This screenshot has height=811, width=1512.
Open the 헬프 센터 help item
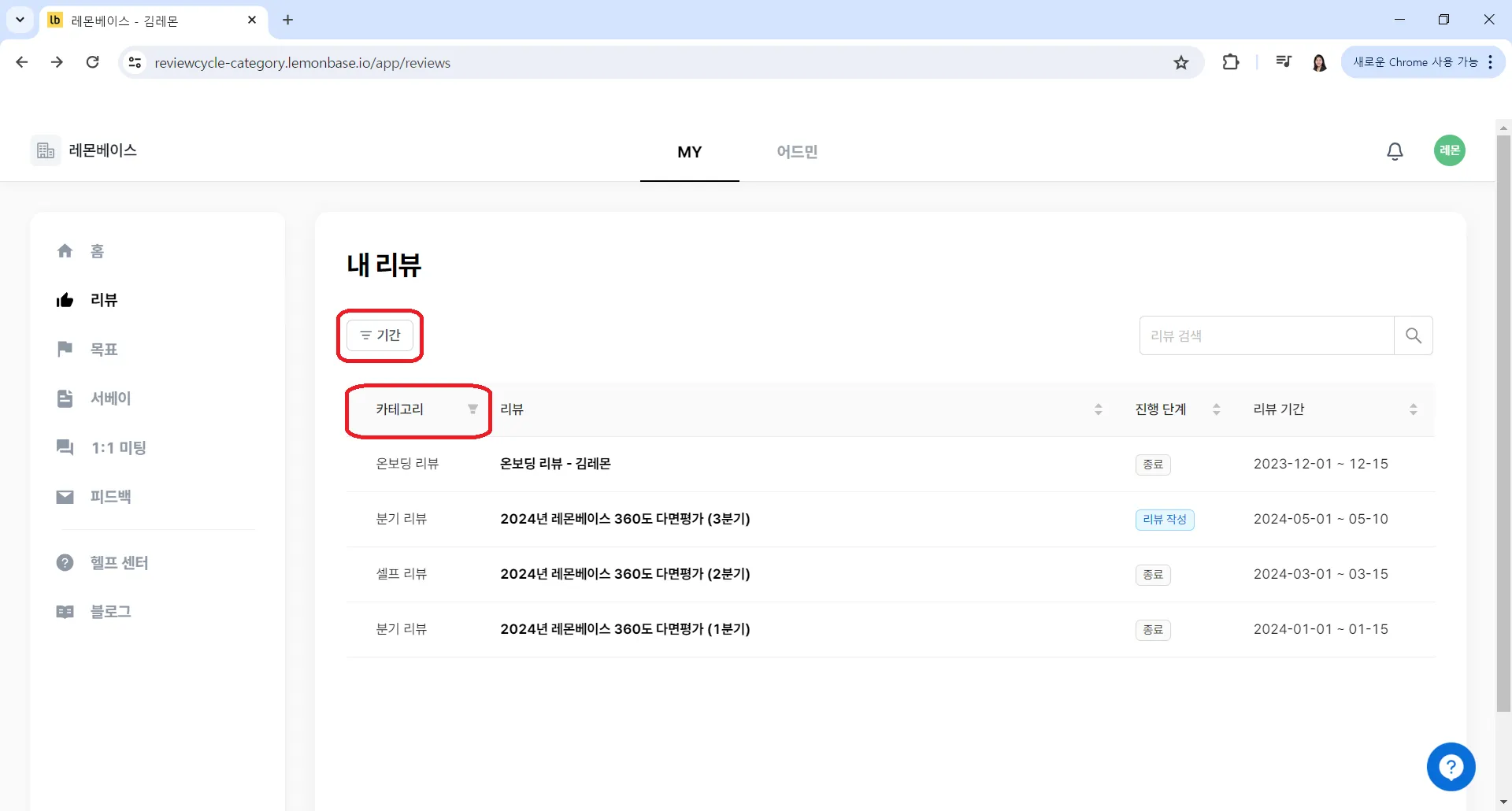click(102, 563)
